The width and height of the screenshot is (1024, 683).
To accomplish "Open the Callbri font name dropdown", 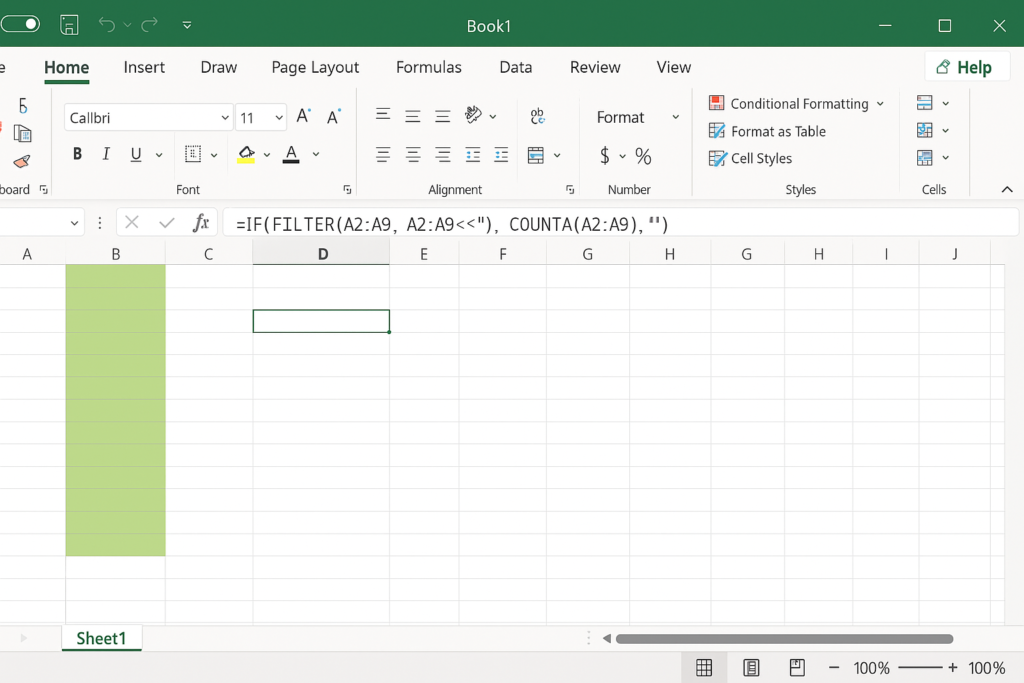I will point(225,118).
